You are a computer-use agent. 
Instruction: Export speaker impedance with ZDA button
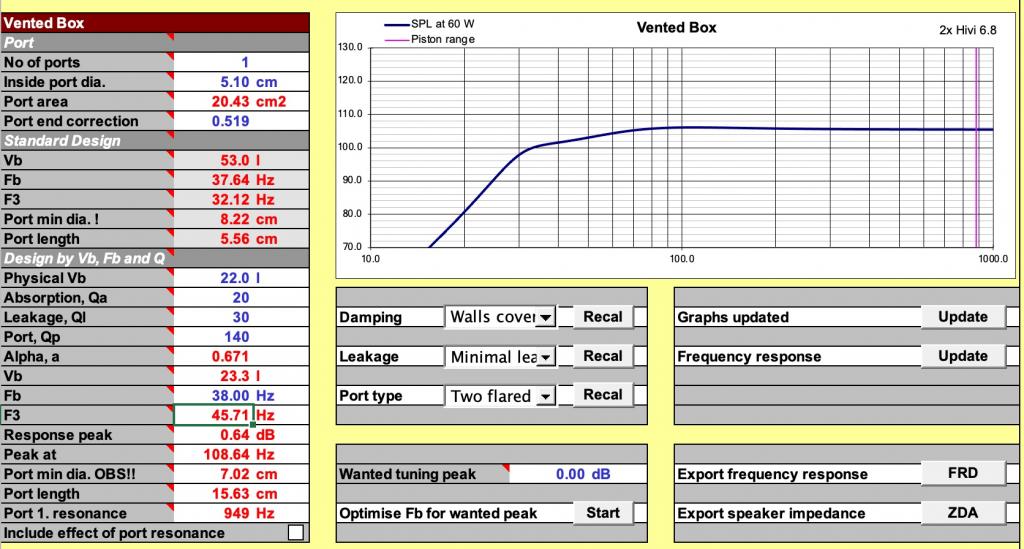click(963, 512)
